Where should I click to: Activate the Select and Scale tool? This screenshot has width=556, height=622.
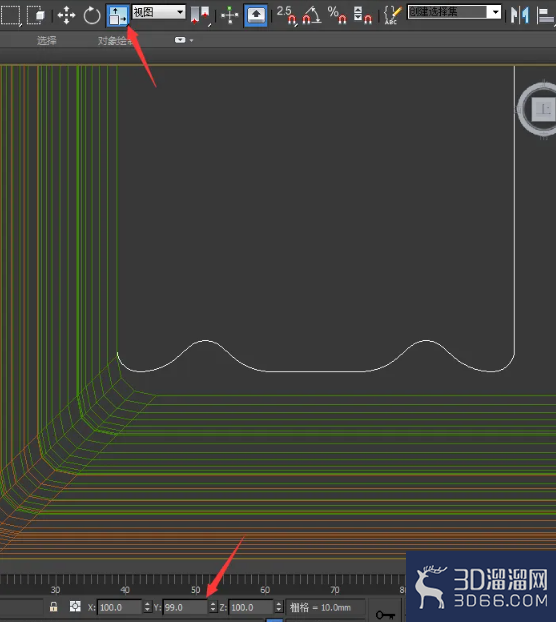(118, 15)
